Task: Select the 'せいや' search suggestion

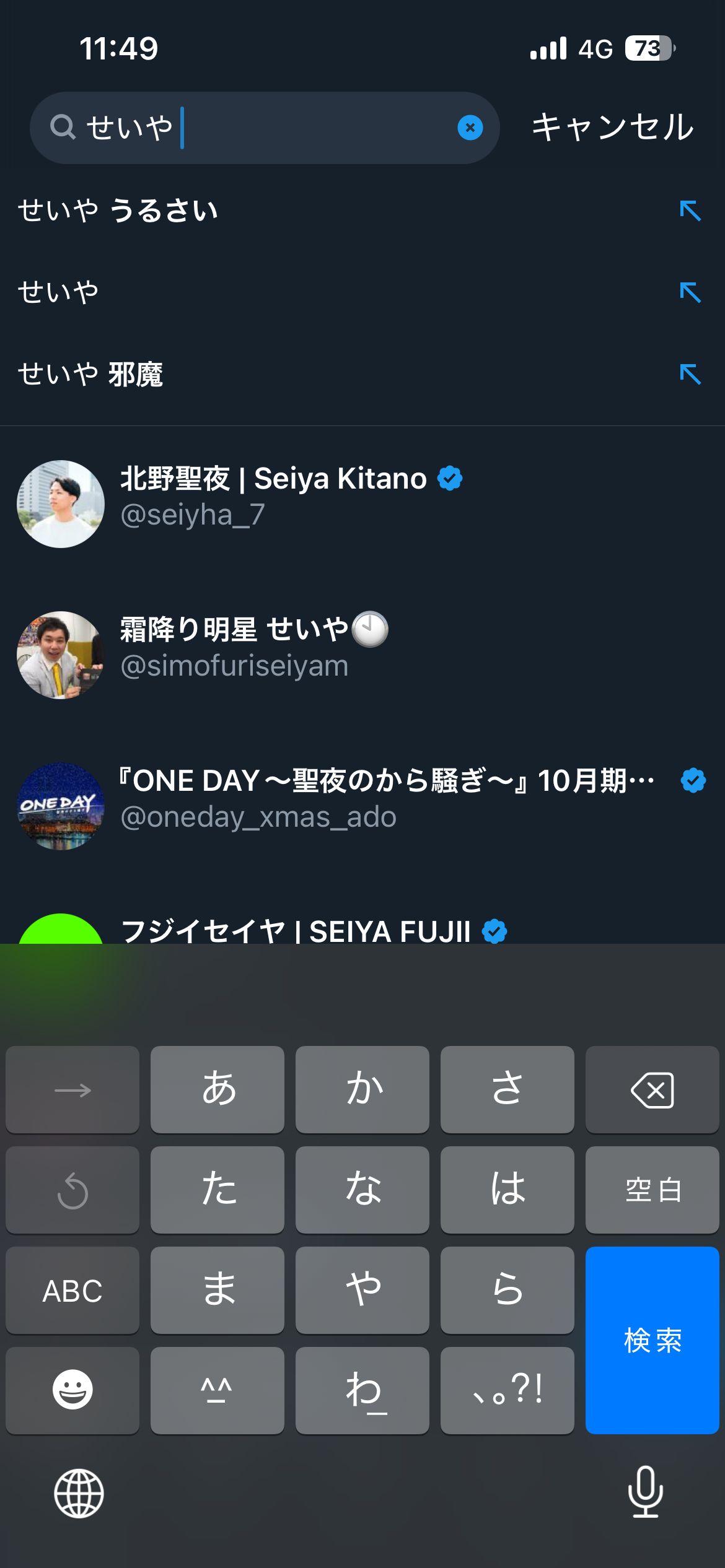Action: click(x=59, y=292)
